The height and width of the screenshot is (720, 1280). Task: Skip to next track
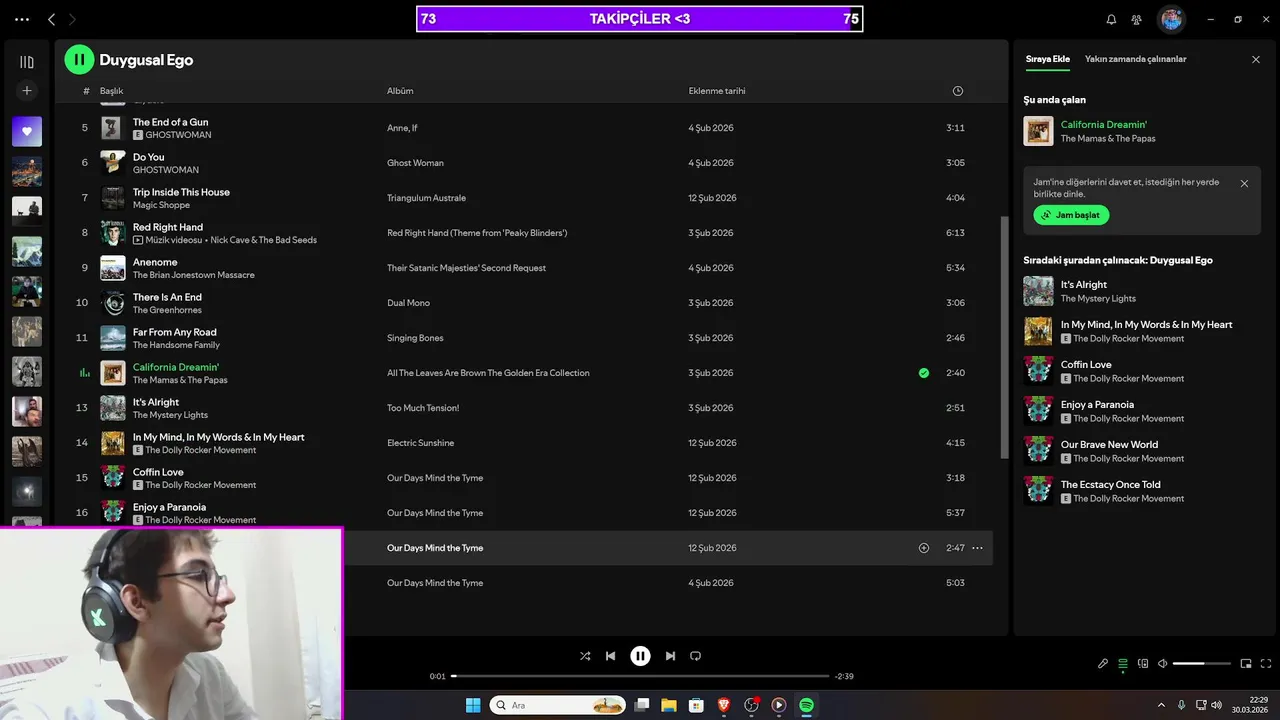point(670,656)
